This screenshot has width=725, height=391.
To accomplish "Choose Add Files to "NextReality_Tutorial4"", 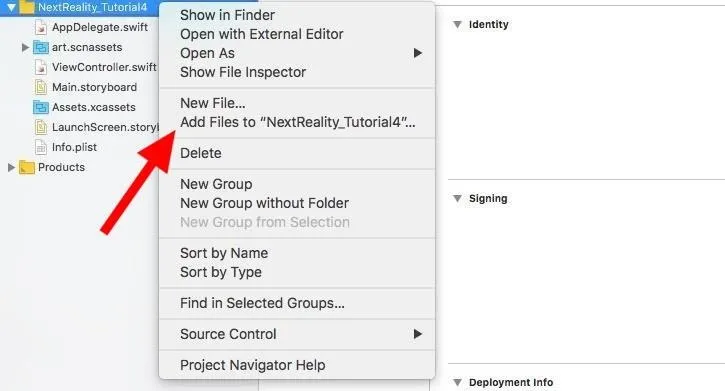I will (x=297, y=122).
